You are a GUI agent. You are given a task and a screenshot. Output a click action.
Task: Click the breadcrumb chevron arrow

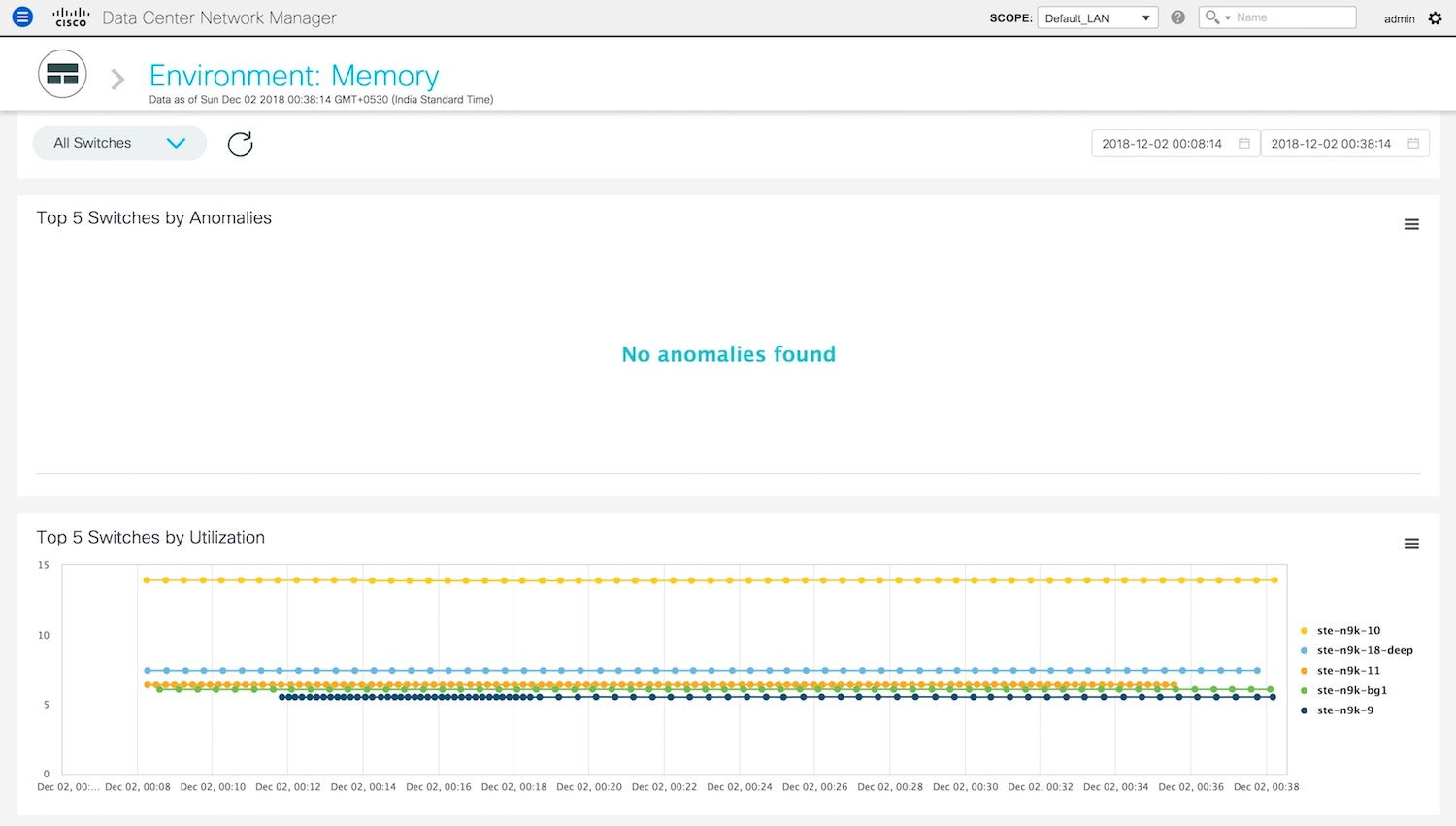tap(117, 80)
